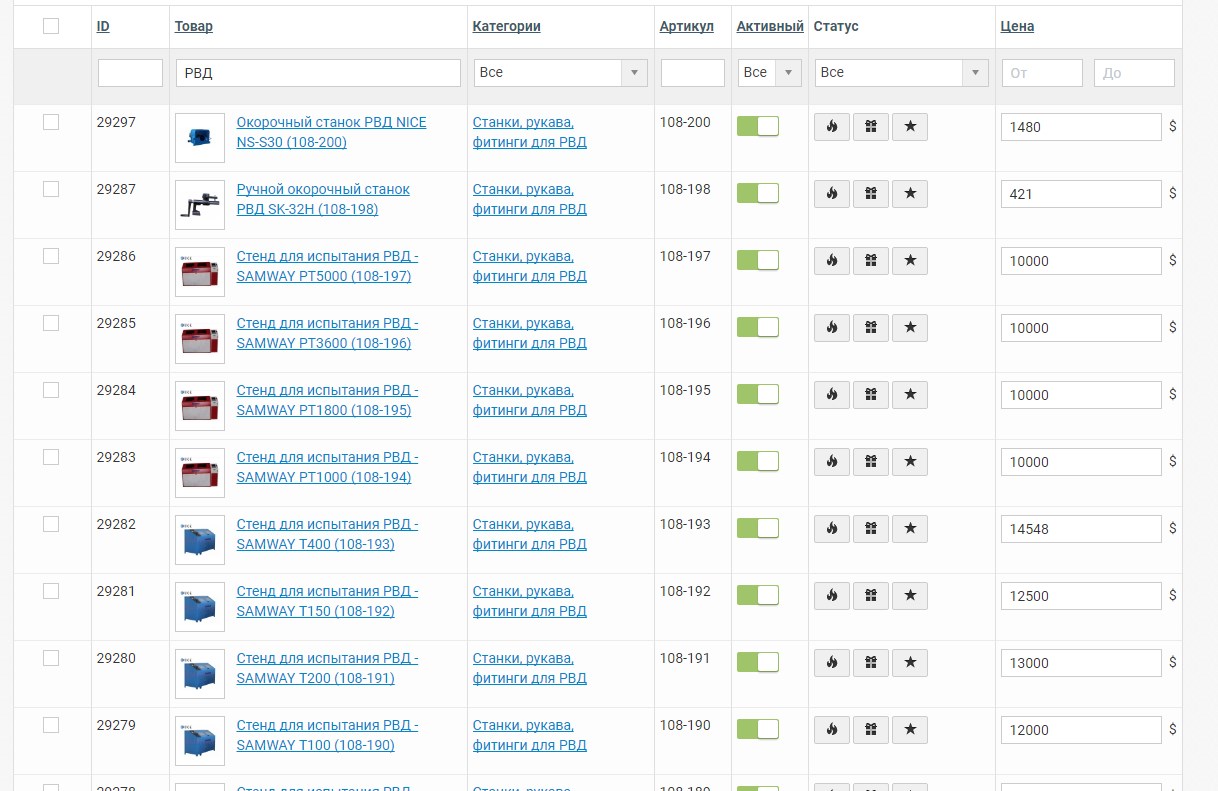
Task: Sort by the Категории column header
Action: 507,27
